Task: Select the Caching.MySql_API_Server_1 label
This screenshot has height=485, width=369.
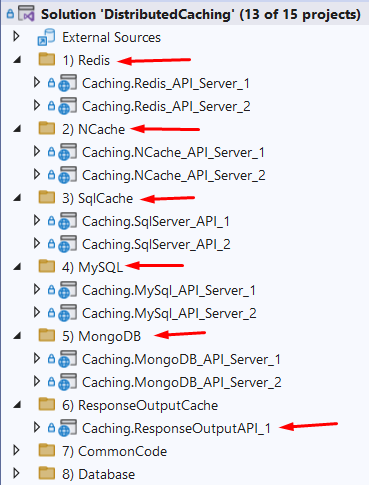Action: coord(169,290)
